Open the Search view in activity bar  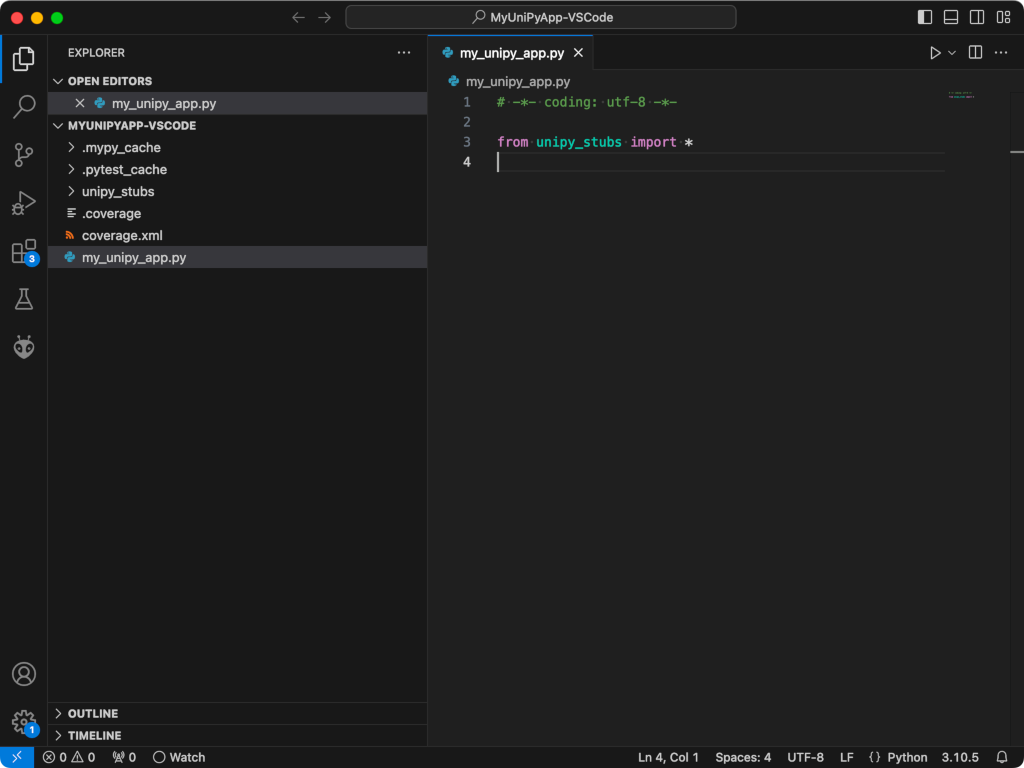pos(24,107)
